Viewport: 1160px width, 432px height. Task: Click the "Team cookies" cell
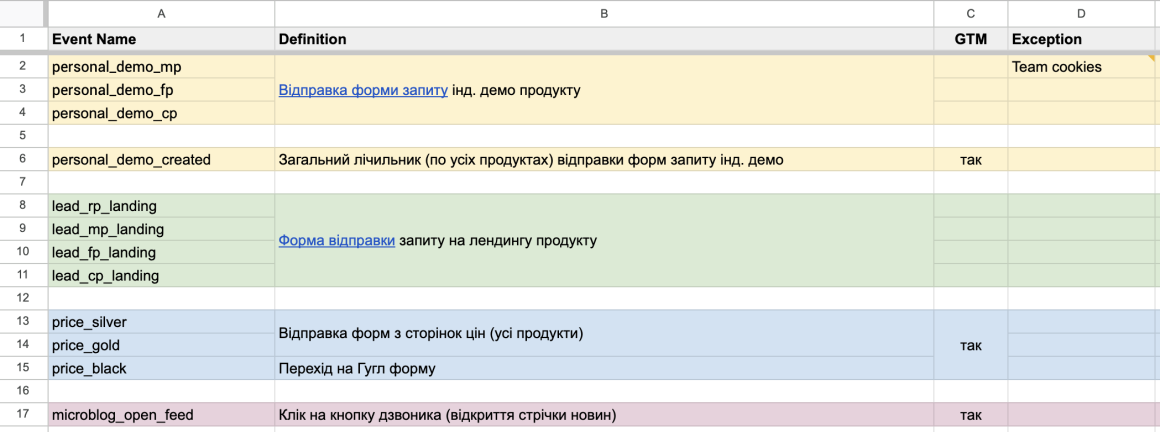tap(1083, 67)
